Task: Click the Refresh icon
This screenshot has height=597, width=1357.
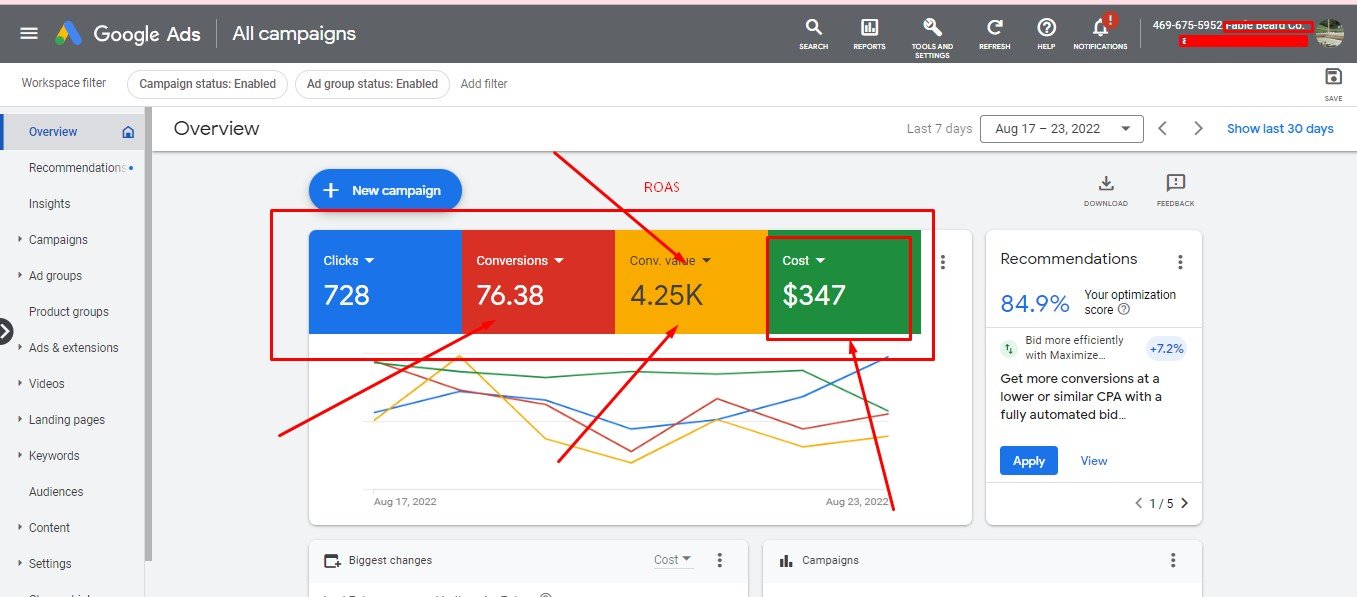Action: (x=994, y=28)
